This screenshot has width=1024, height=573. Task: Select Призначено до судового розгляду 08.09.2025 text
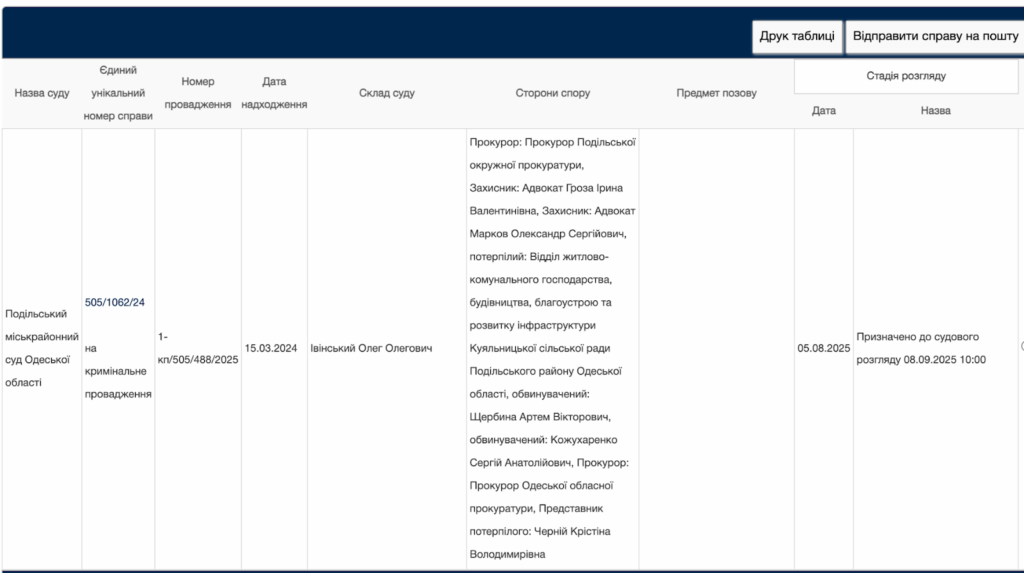tap(921, 348)
